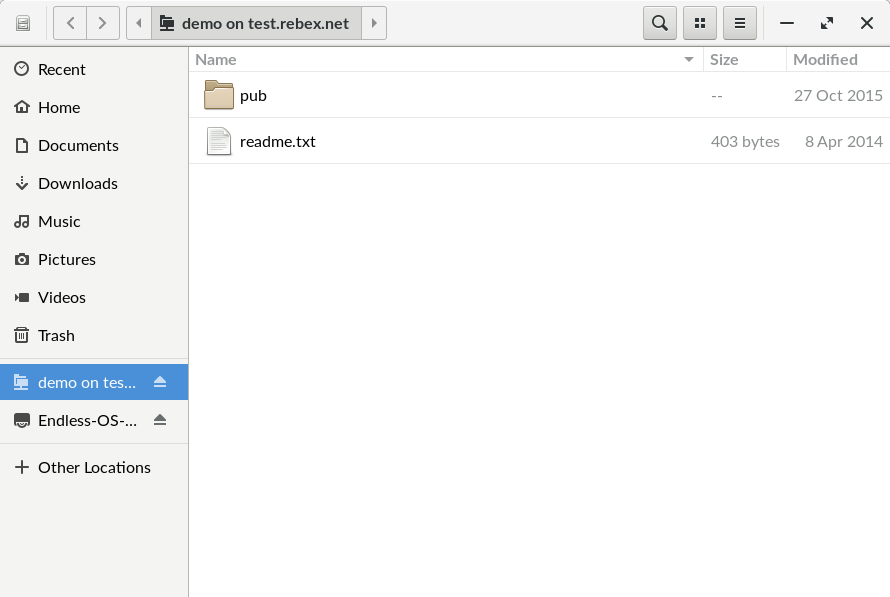Viewport: 890px width, 597px height.
Task: Open Downloads in the sidebar
Action: pyautogui.click(x=94, y=183)
